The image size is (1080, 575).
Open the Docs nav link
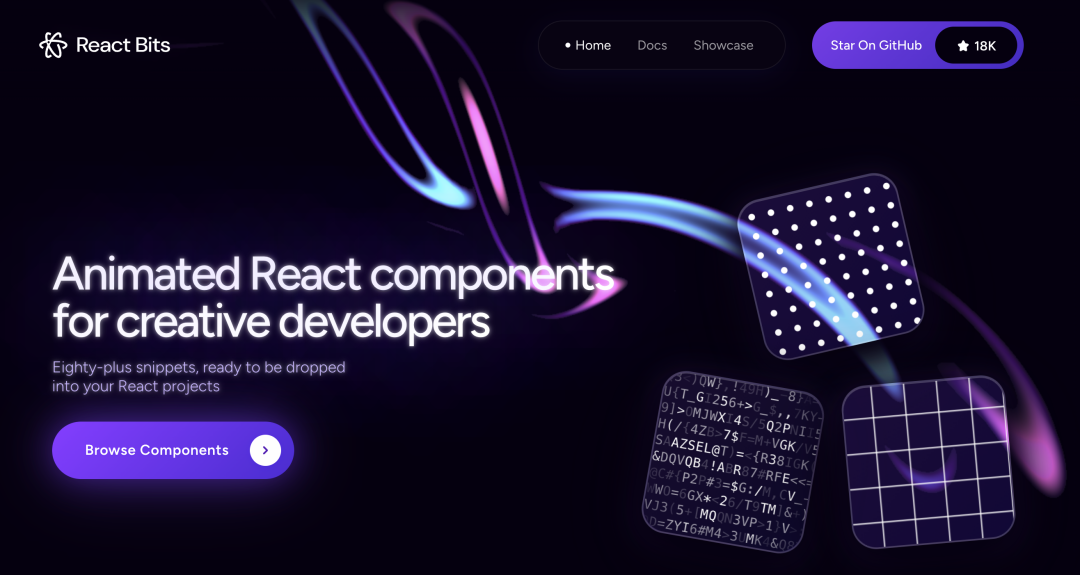coord(652,45)
